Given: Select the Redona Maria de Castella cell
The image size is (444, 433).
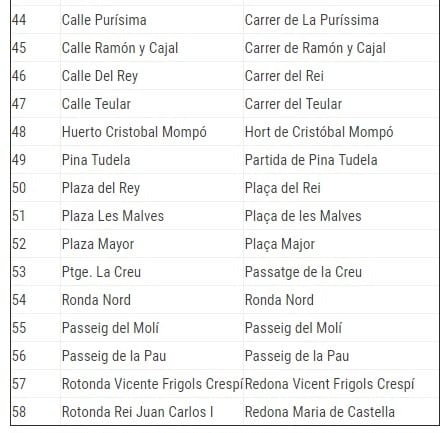Looking at the screenshot, I should tap(341, 411).
